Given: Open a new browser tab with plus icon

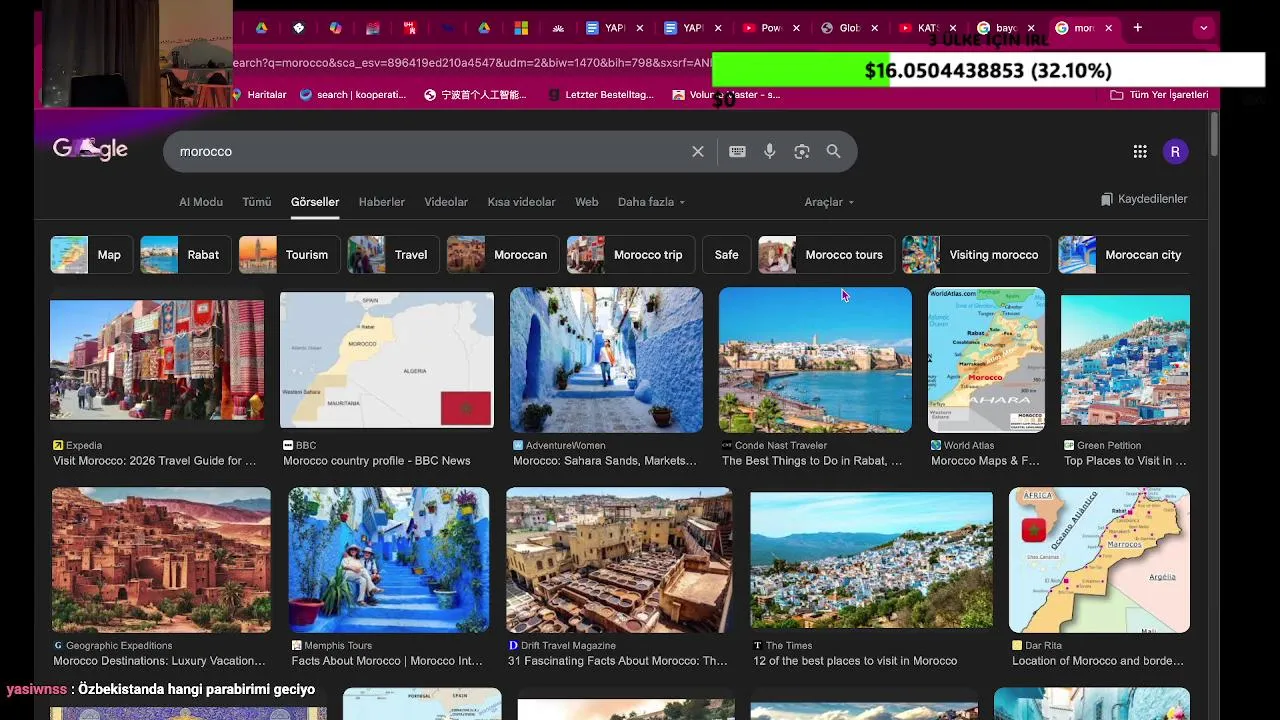Looking at the screenshot, I should click(x=1137, y=28).
